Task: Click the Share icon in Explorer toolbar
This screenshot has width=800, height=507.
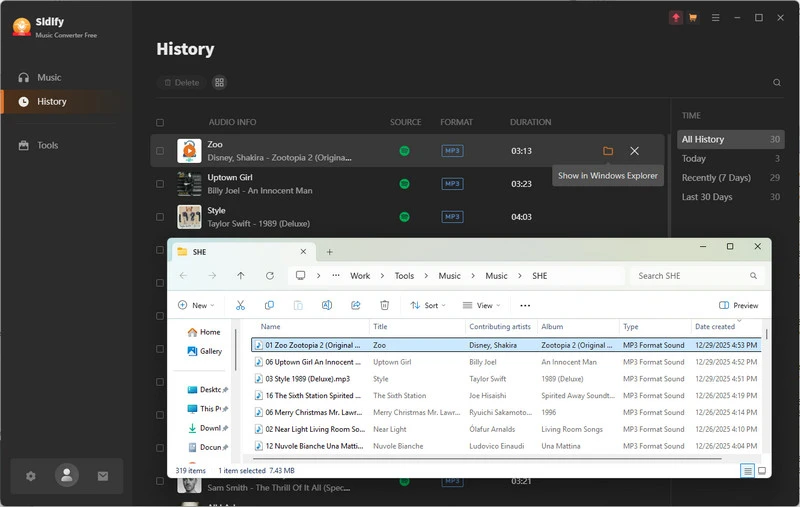Action: (356, 305)
